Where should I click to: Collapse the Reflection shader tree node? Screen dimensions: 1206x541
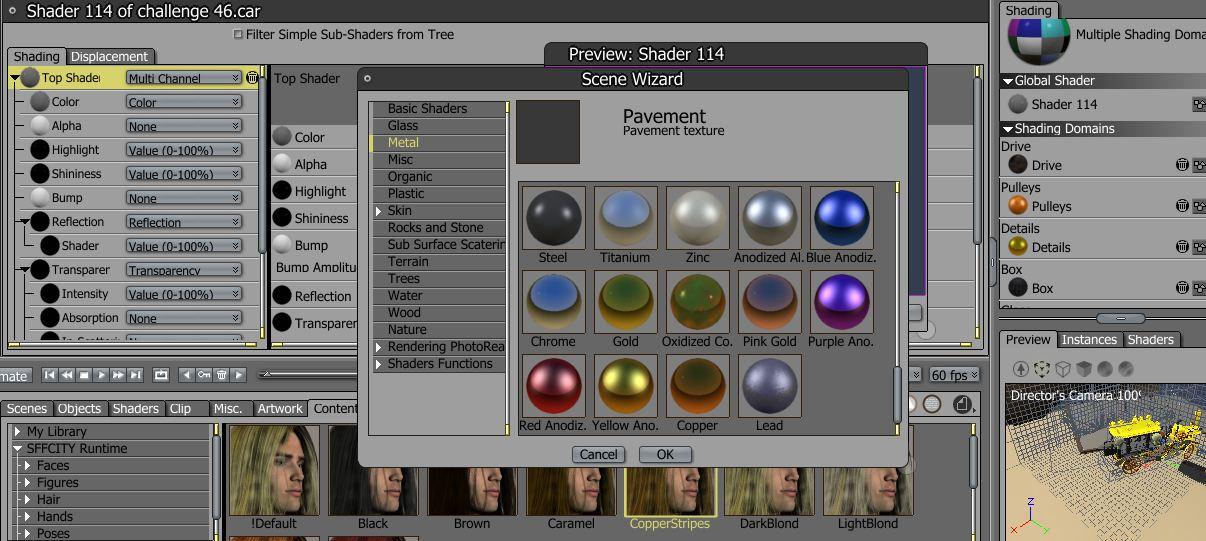pos(24,222)
